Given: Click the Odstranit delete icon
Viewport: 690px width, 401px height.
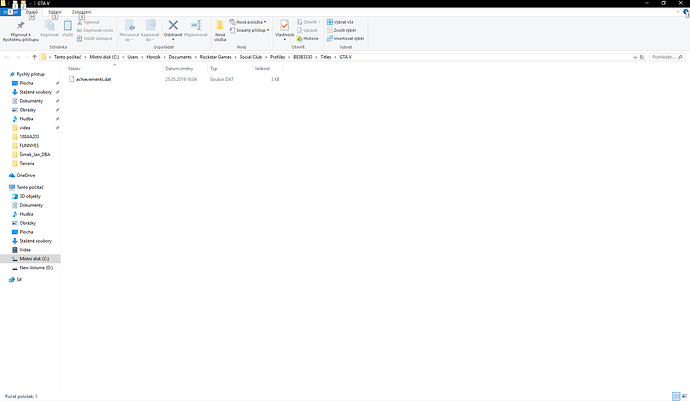Looking at the screenshot, I should [173, 27].
